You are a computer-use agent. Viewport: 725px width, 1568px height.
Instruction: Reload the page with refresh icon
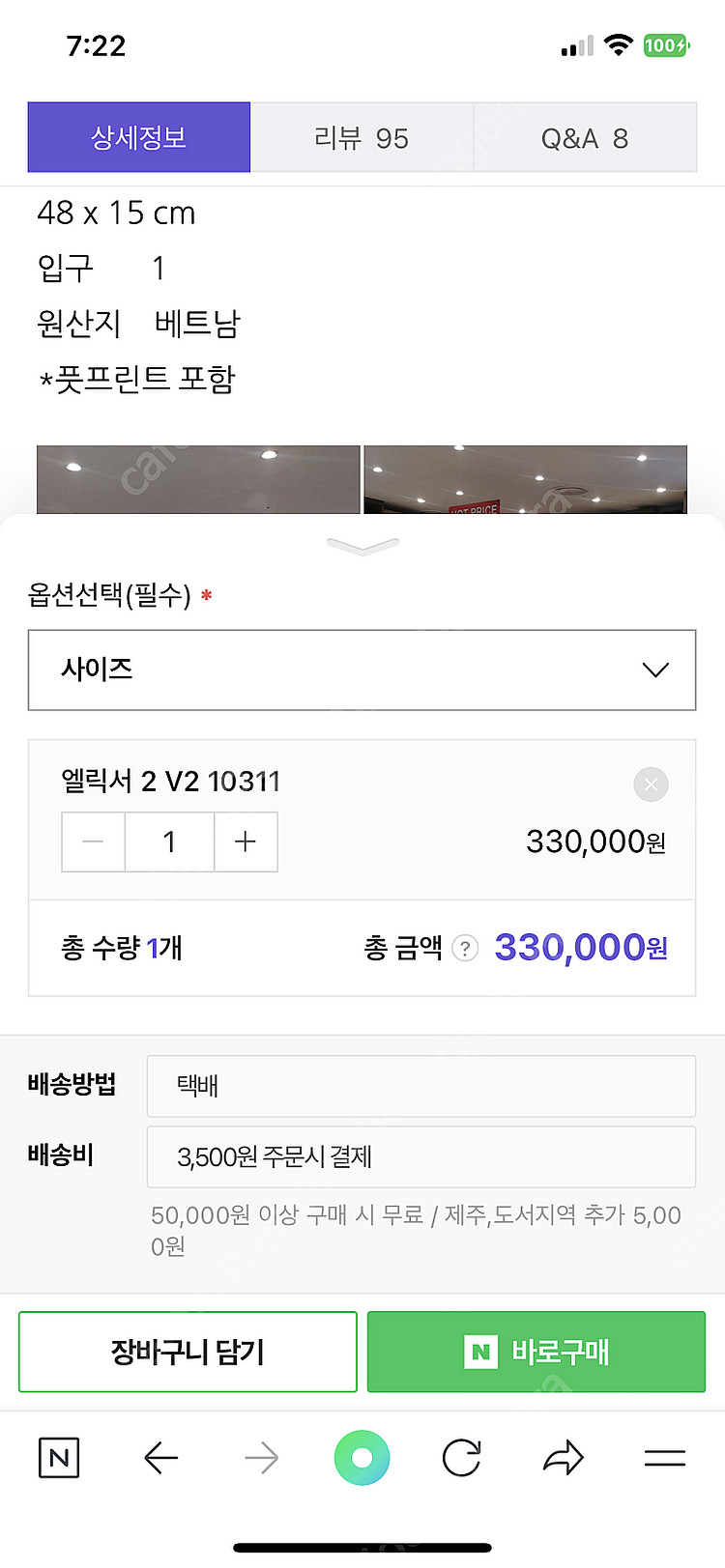click(x=462, y=1458)
